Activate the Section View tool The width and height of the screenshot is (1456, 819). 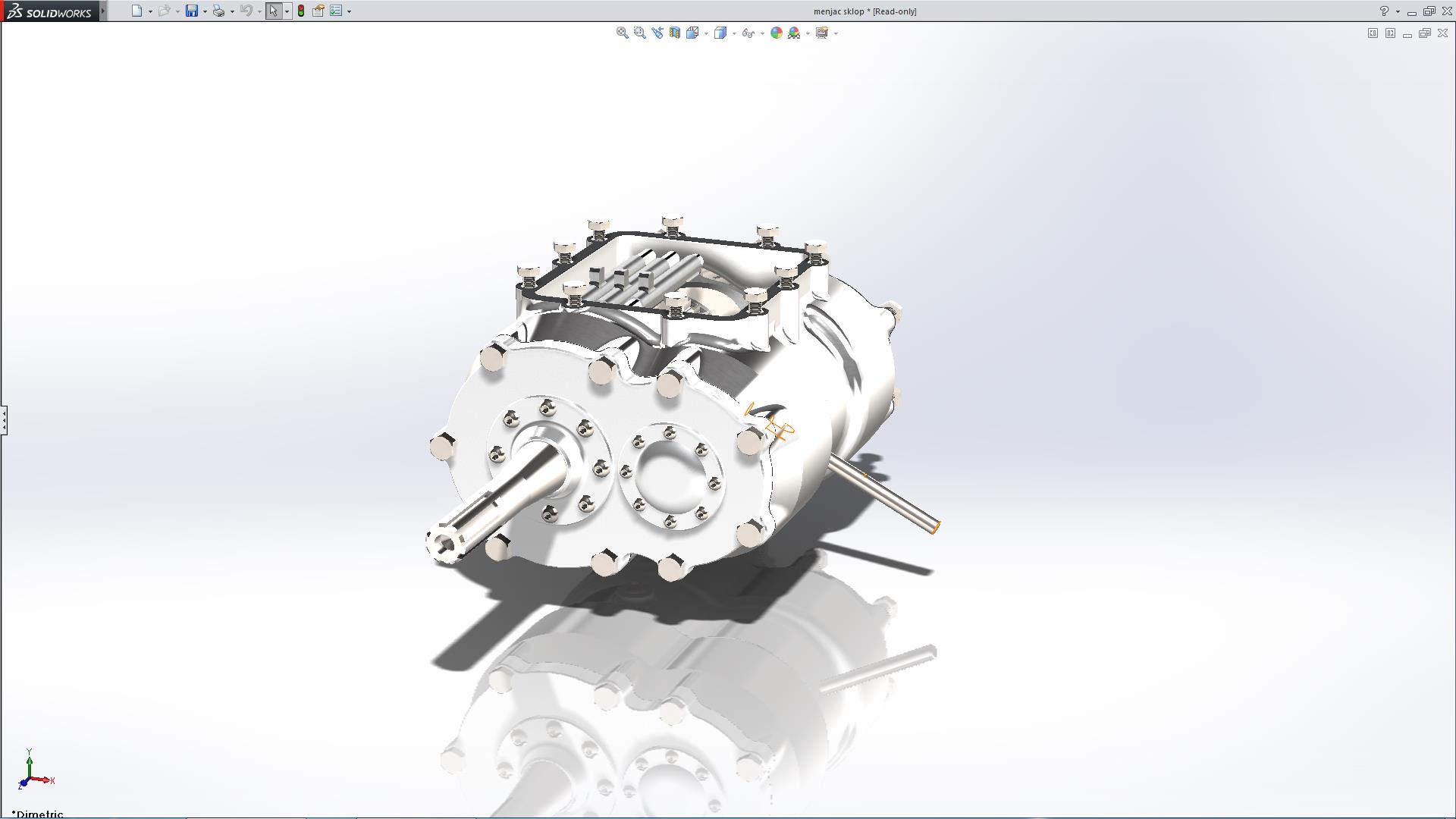pyautogui.click(x=674, y=33)
